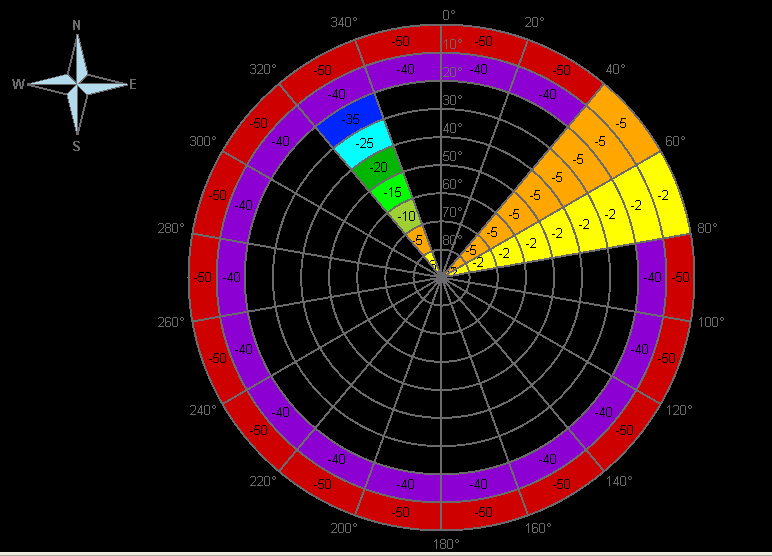772x556 pixels.
Task: Click the S letter below compass
Action: [77, 146]
